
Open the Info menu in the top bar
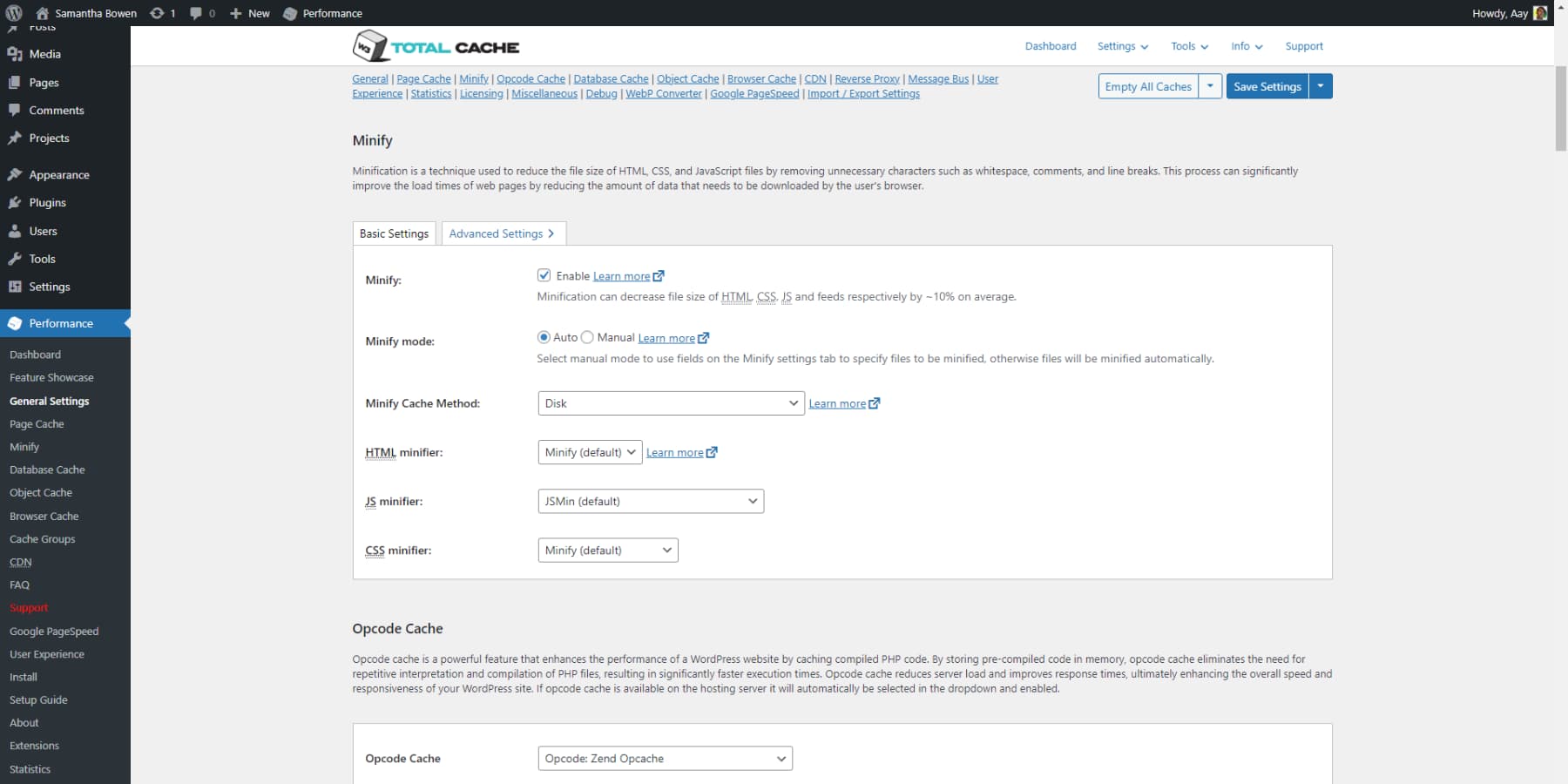click(x=1245, y=46)
